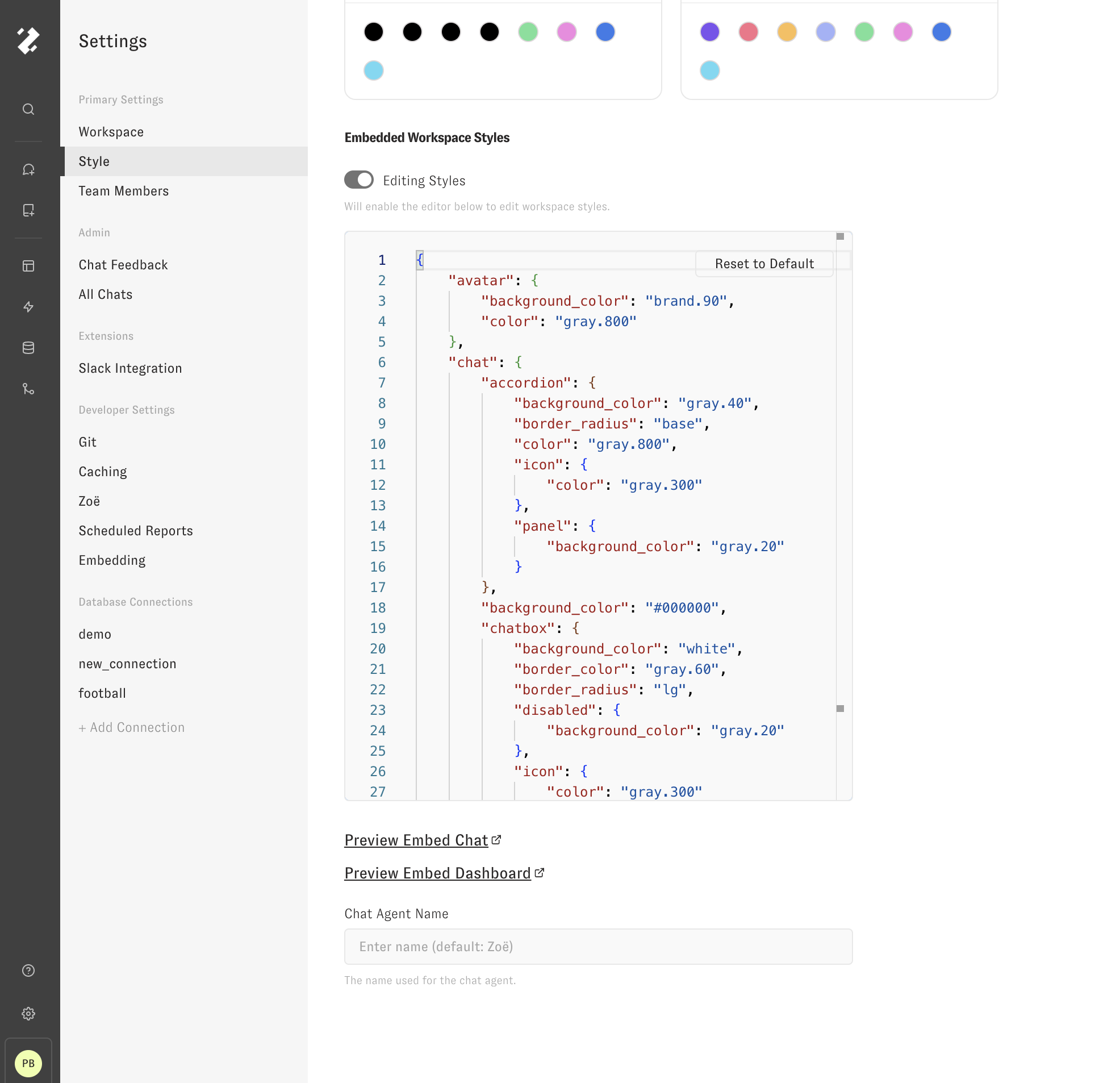This screenshot has width=1120, height=1083.
Task: Click line 1 opening brace in editor
Action: click(420, 260)
